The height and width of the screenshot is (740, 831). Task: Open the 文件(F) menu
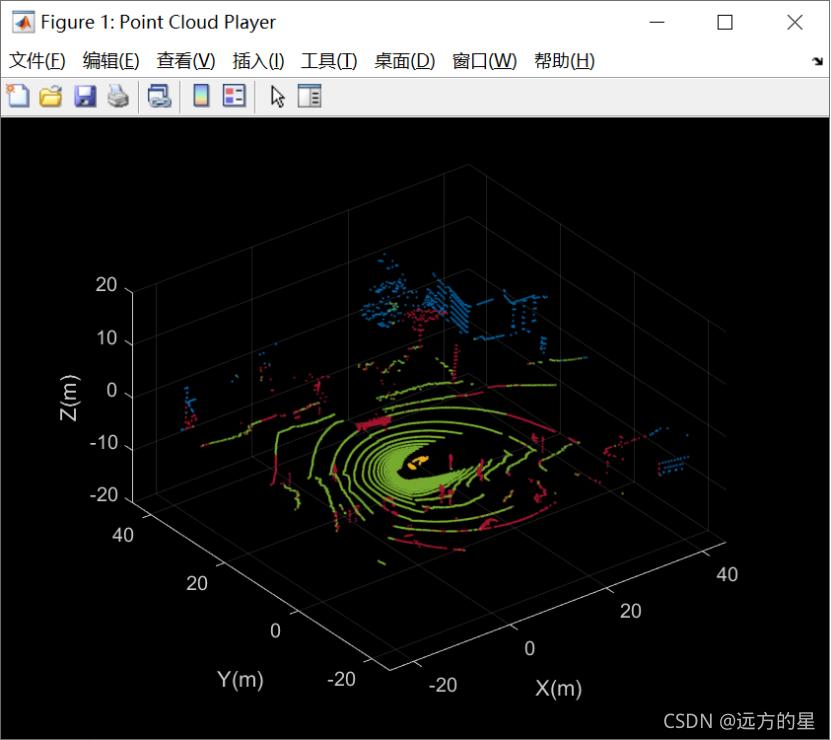click(37, 60)
